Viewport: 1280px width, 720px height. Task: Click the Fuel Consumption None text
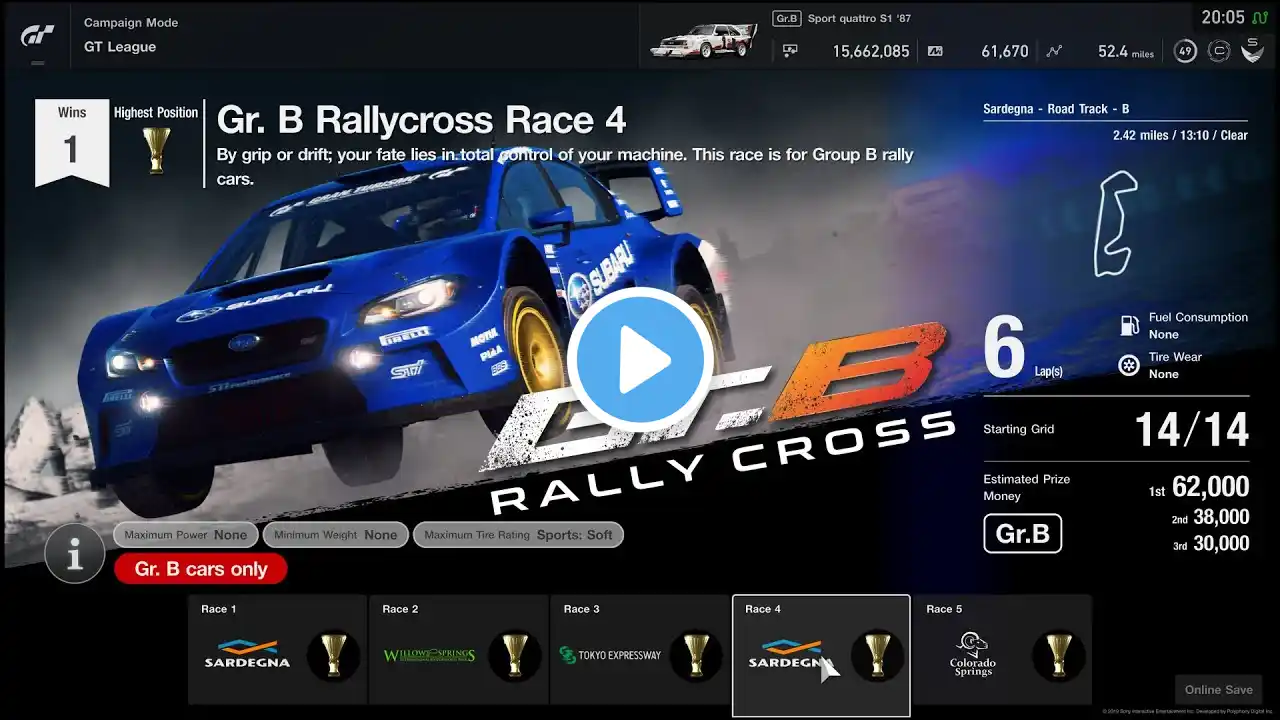[1198, 326]
